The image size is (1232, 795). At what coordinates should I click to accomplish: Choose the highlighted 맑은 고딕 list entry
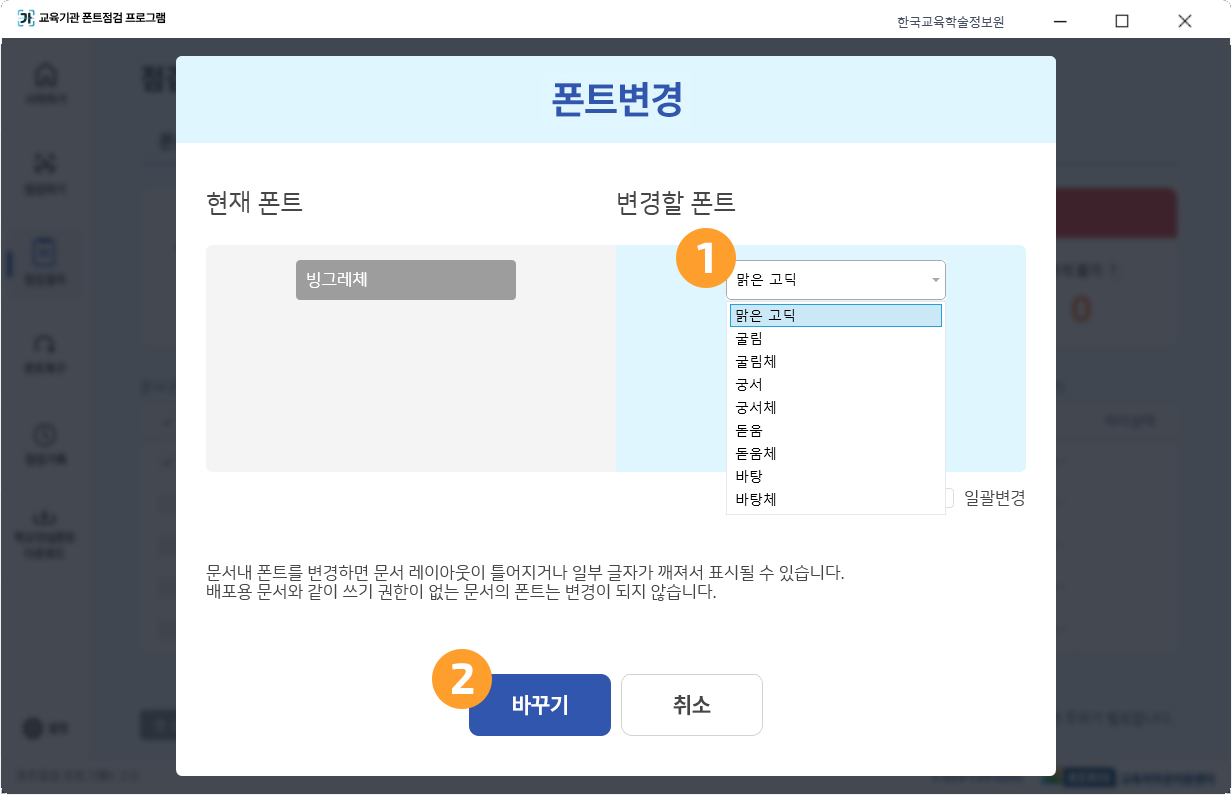[836, 315]
